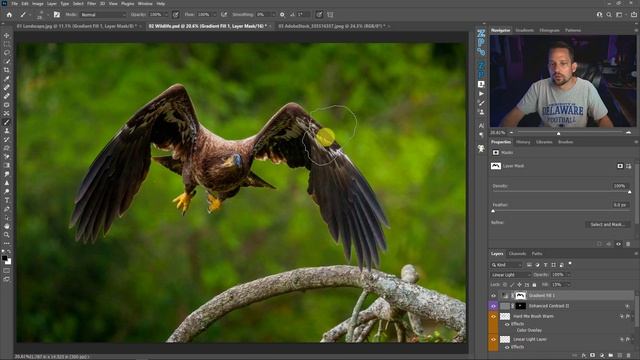The width and height of the screenshot is (640, 360).
Task: Toggle Effects visibility under Linear Light Layer
Action: click(x=507, y=347)
